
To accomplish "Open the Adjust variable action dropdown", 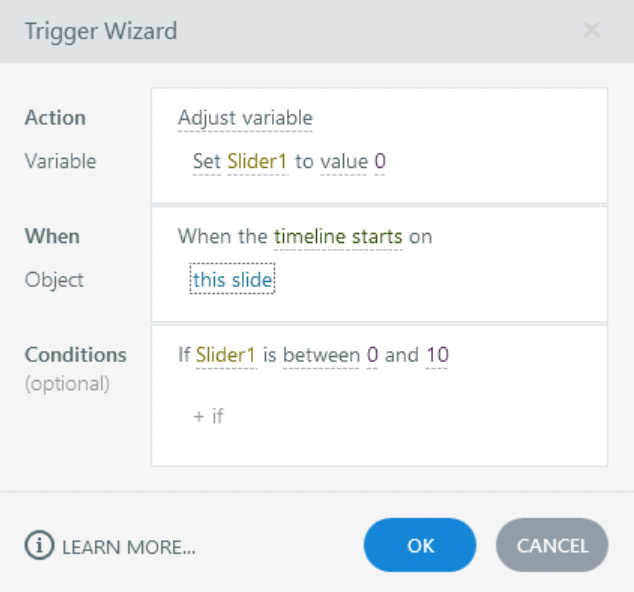I will click(245, 118).
